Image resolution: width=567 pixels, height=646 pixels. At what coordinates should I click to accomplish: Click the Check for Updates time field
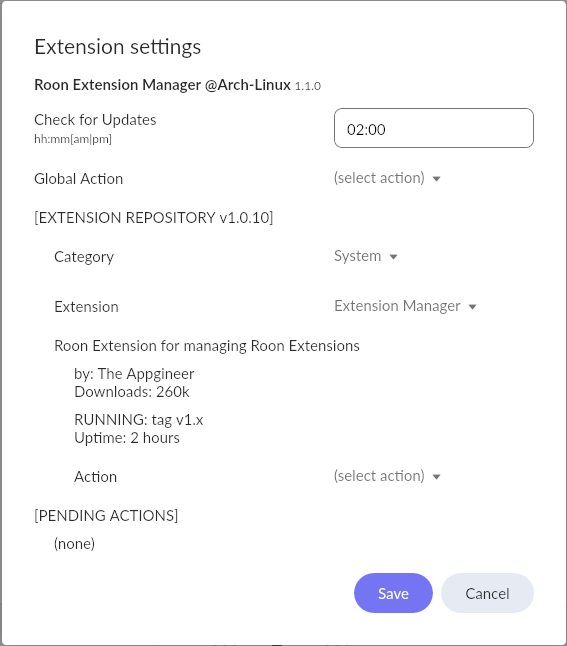[433, 128]
